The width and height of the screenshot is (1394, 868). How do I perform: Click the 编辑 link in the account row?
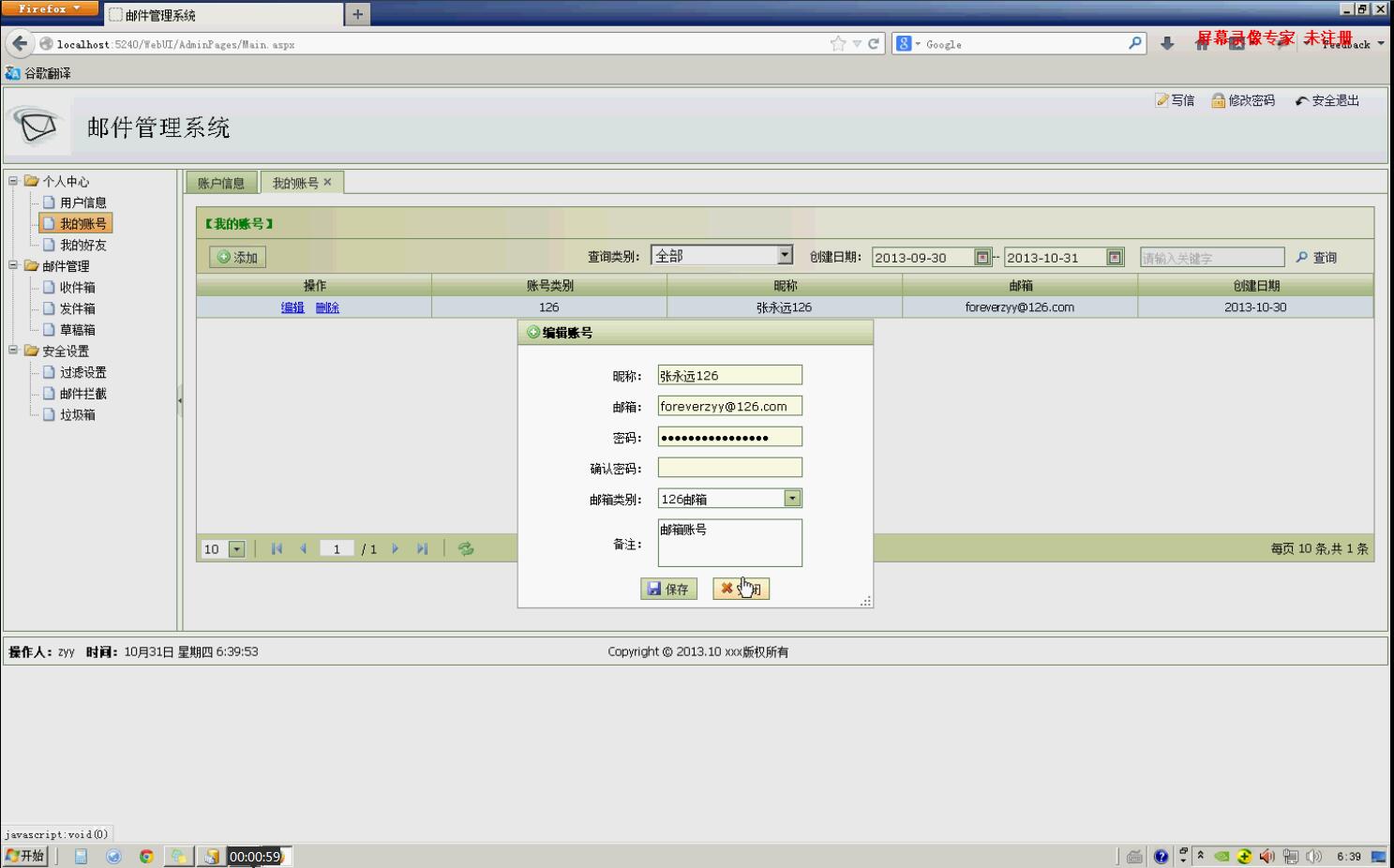point(292,307)
